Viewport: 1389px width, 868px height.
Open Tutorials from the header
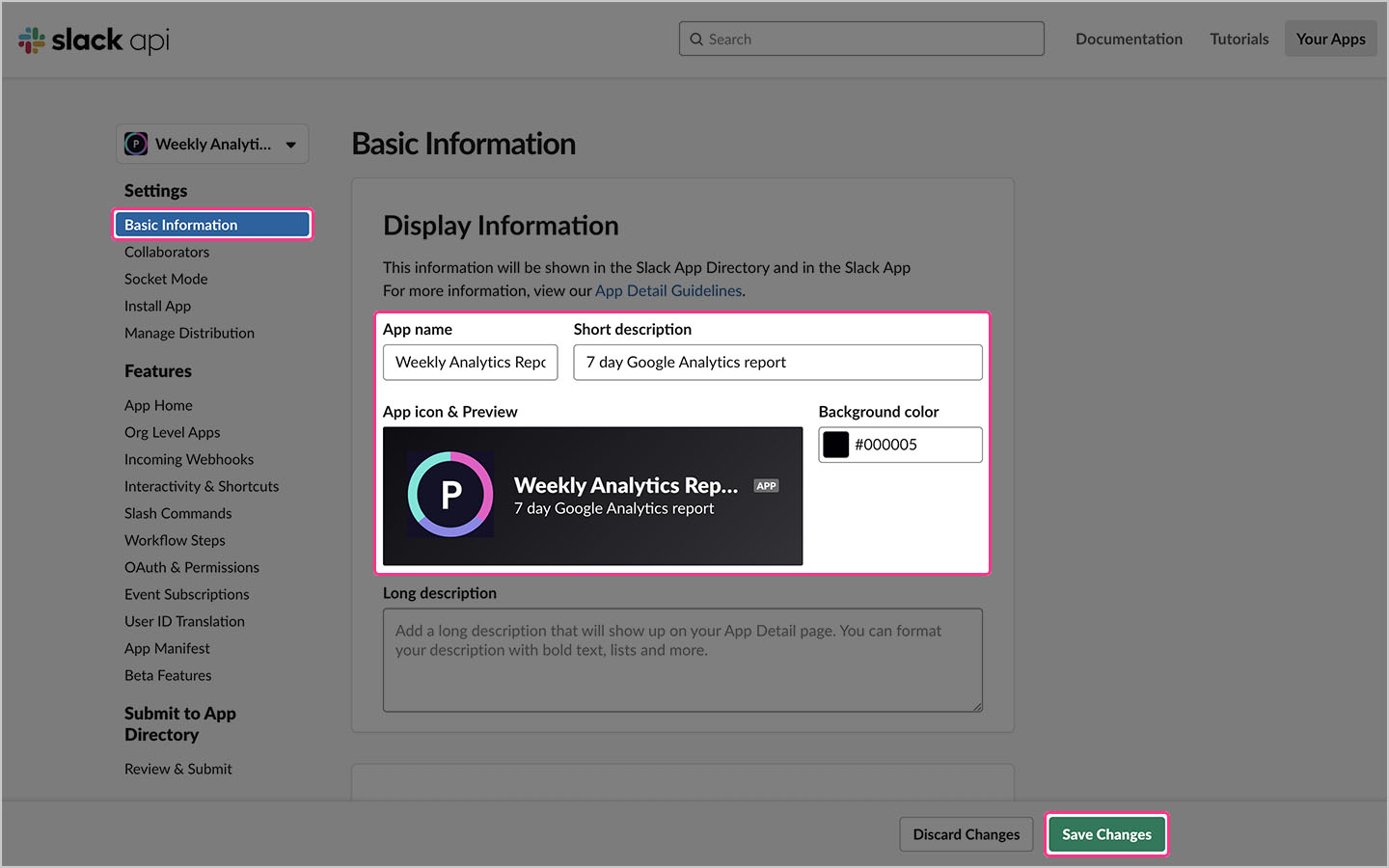[1239, 39]
